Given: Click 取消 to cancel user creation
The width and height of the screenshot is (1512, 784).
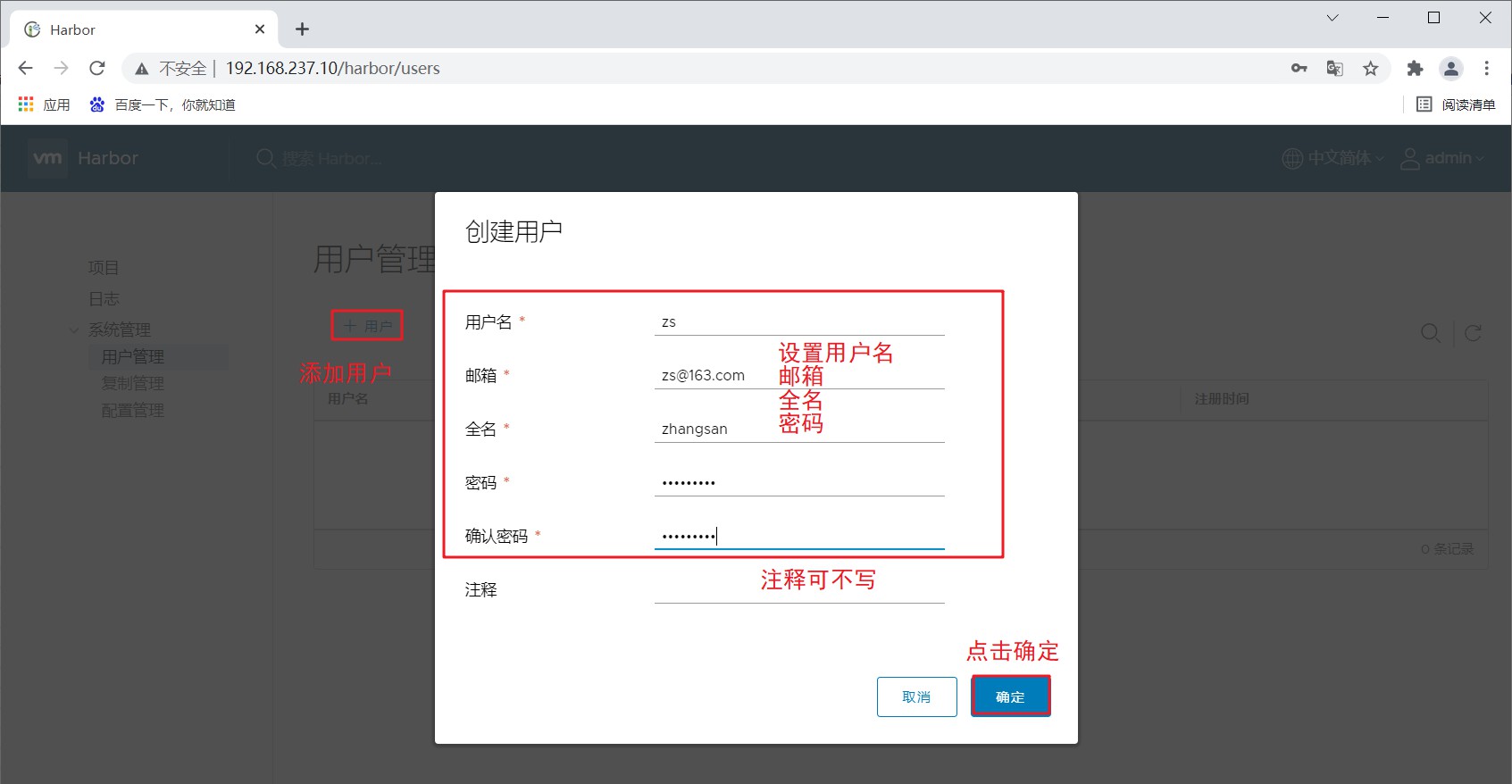Looking at the screenshot, I should point(917,696).
